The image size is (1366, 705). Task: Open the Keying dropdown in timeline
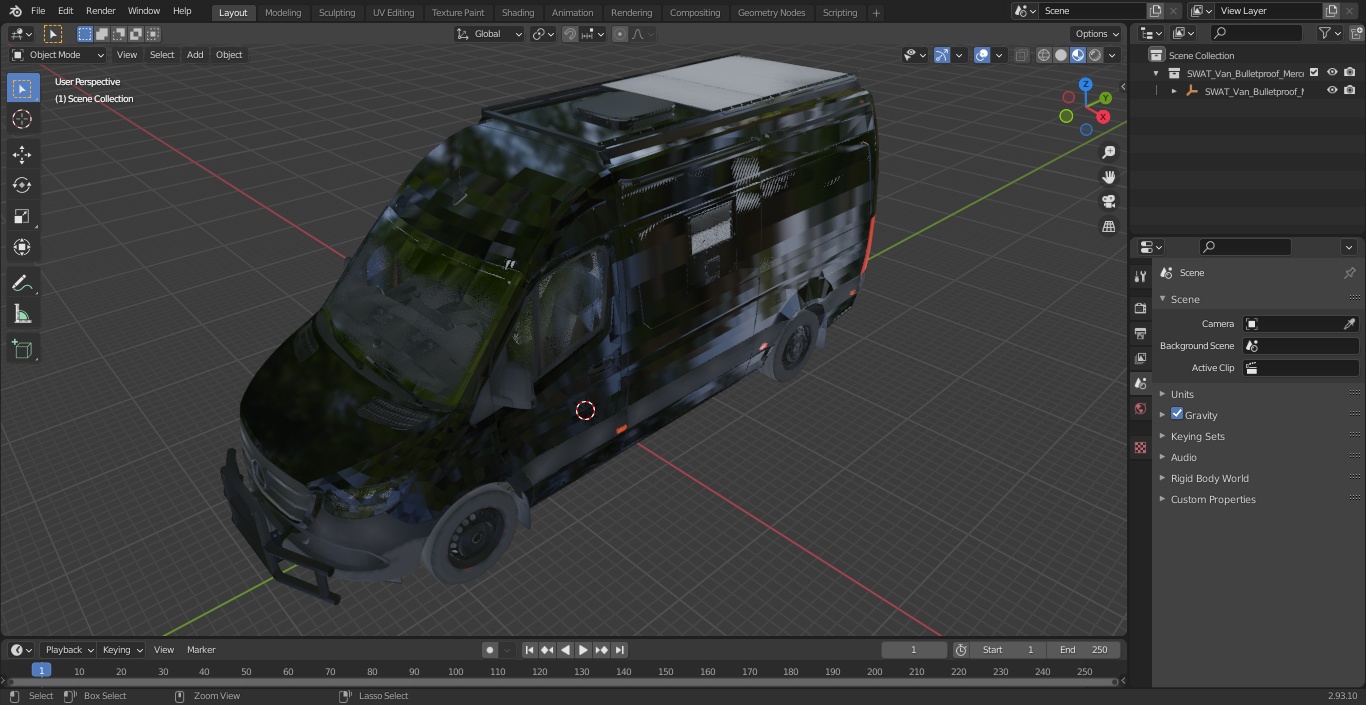[122, 650]
